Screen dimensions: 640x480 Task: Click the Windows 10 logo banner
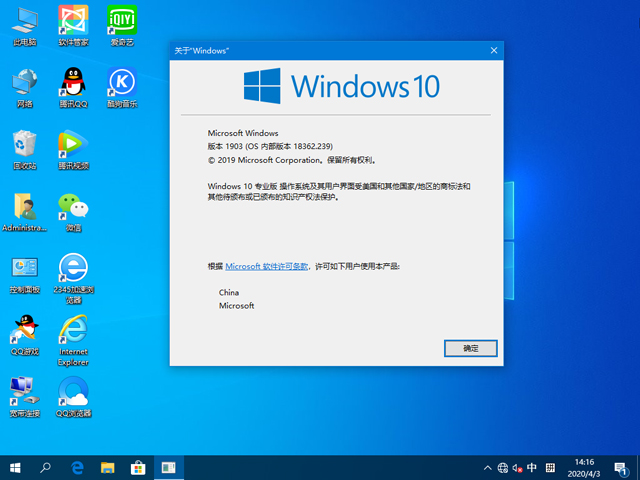point(342,86)
